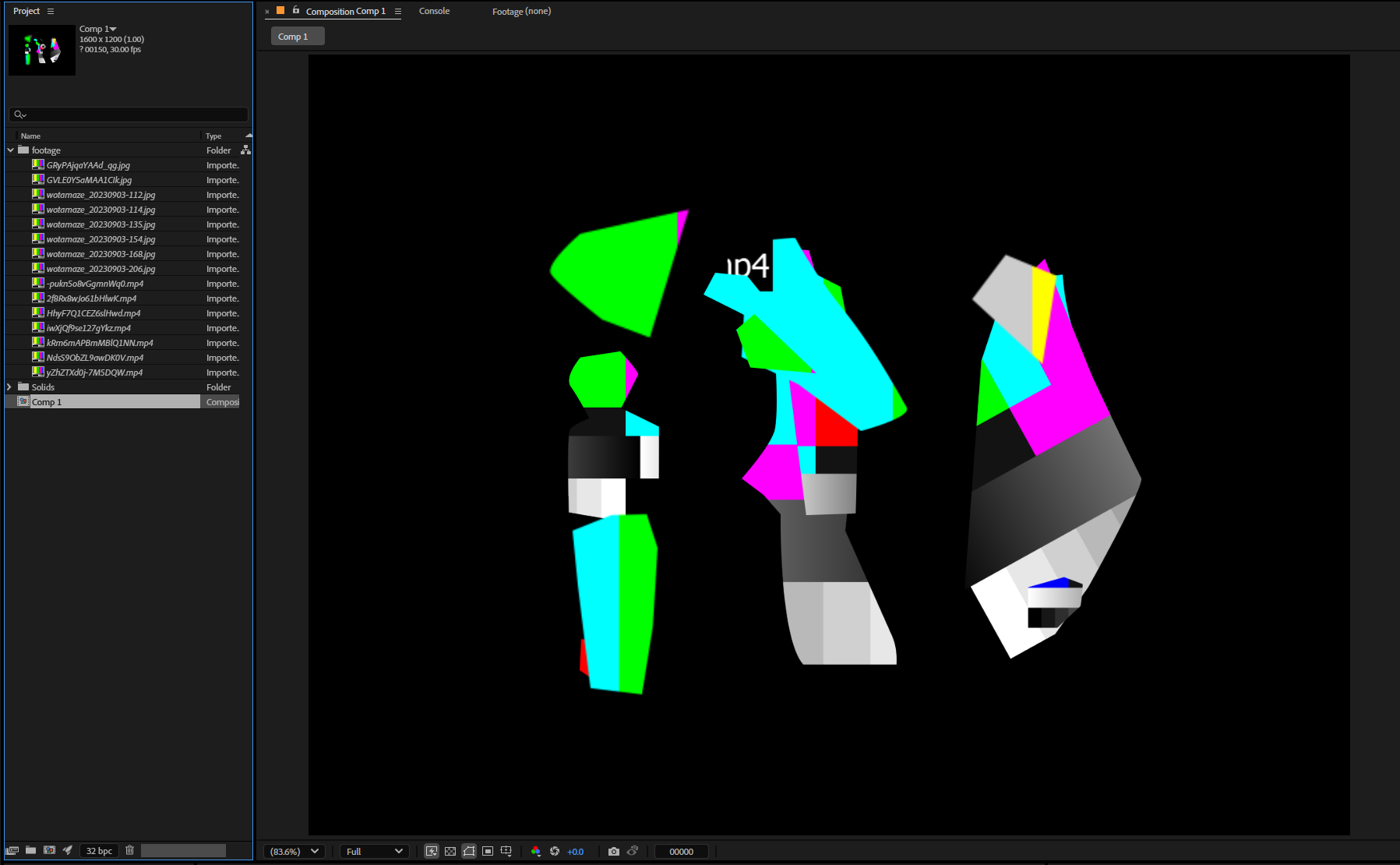Viewport: 1400px width, 865px height.
Task: Switch to the Console tab
Action: click(x=434, y=11)
